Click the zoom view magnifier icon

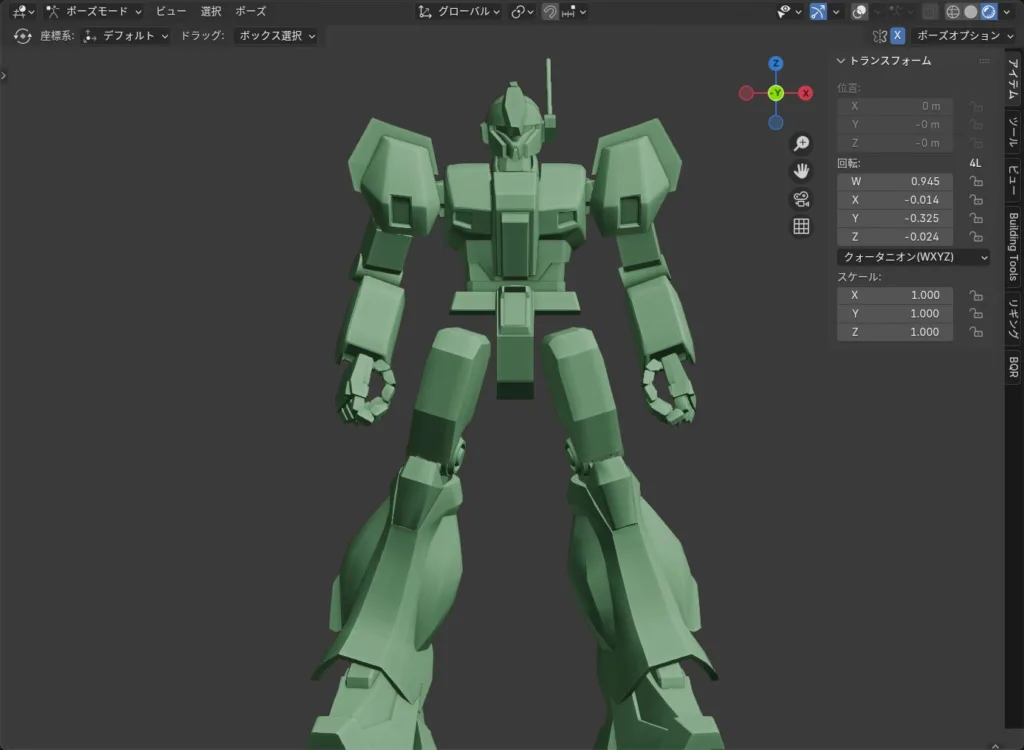coord(801,144)
